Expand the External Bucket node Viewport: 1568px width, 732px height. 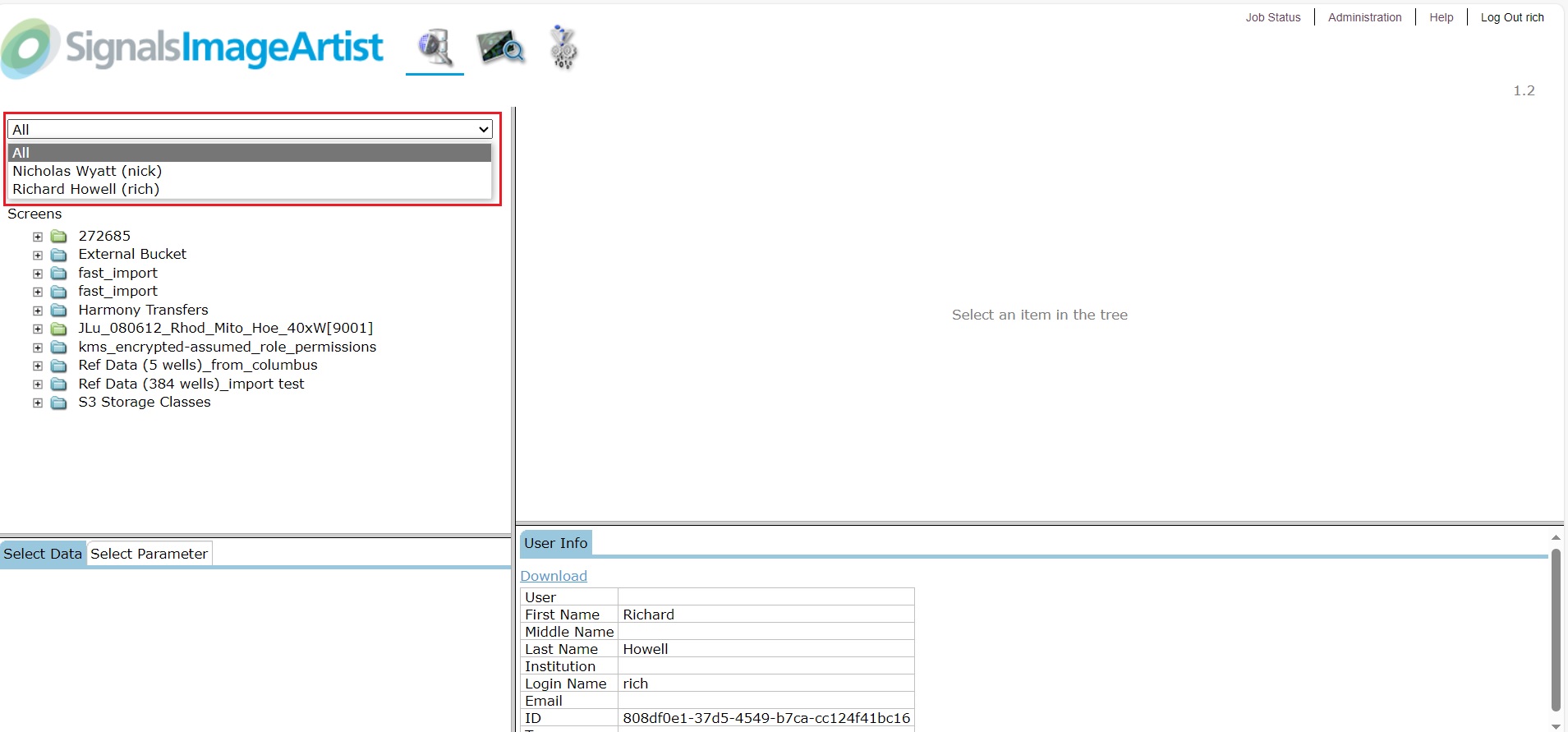click(x=38, y=255)
